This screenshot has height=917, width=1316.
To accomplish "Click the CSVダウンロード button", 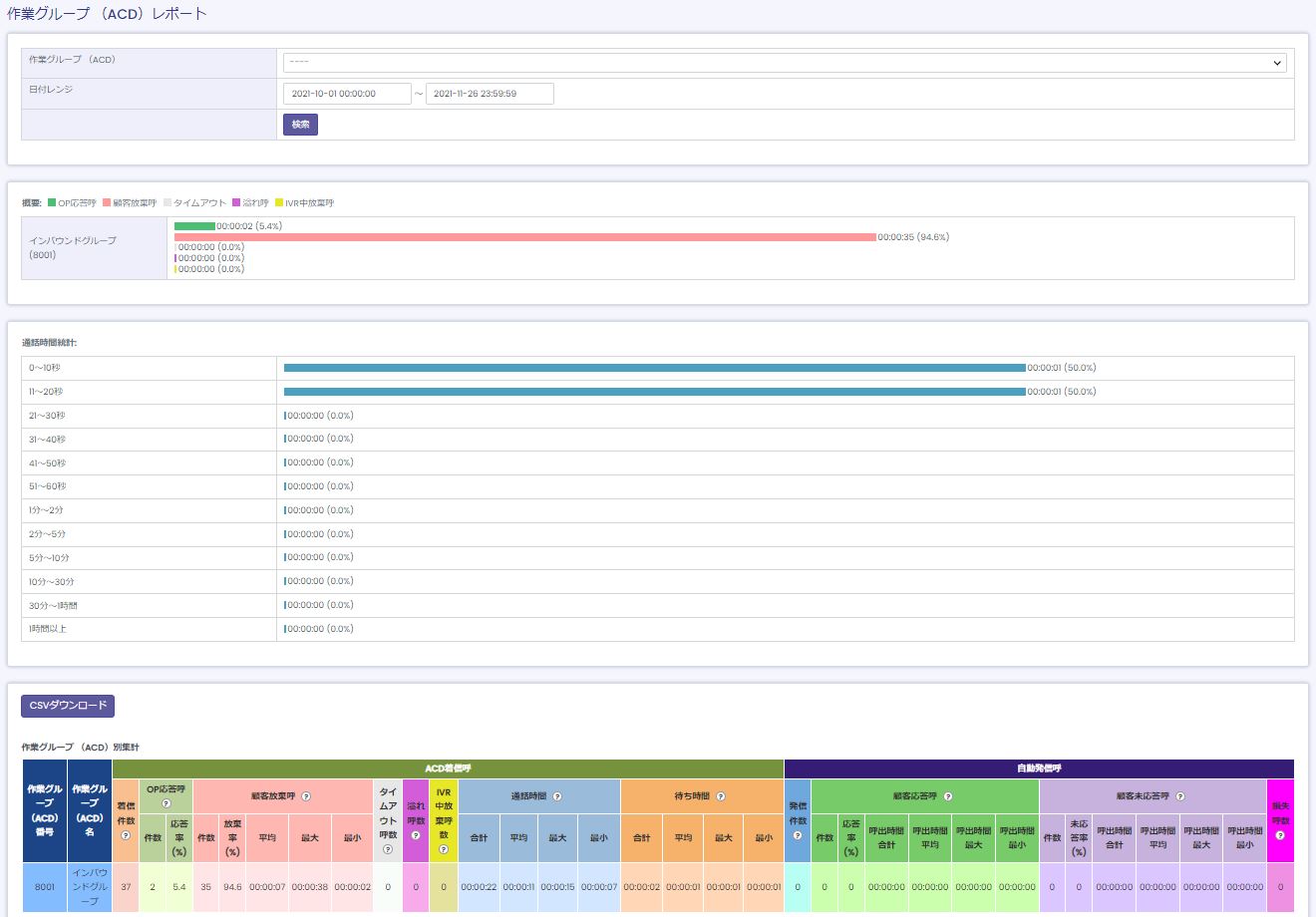I will [x=68, y=706].
